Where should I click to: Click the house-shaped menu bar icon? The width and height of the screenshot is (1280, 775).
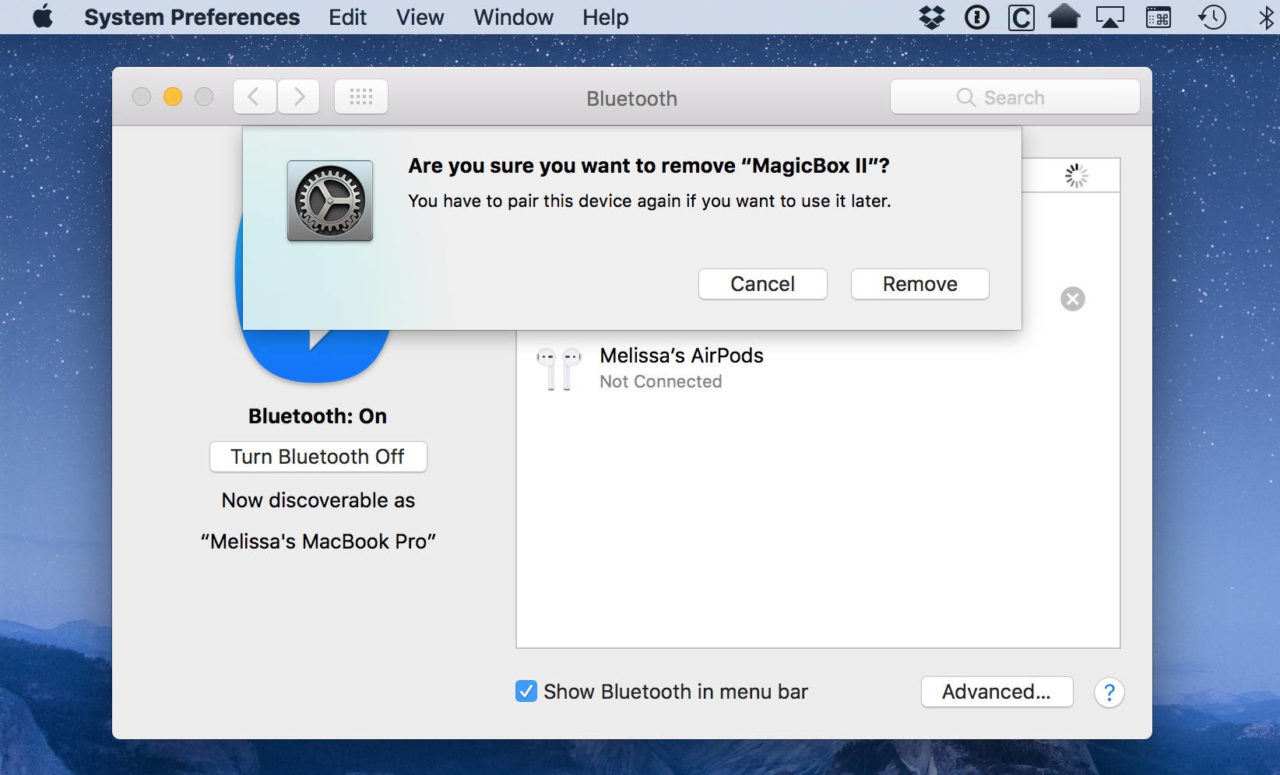1064,17
